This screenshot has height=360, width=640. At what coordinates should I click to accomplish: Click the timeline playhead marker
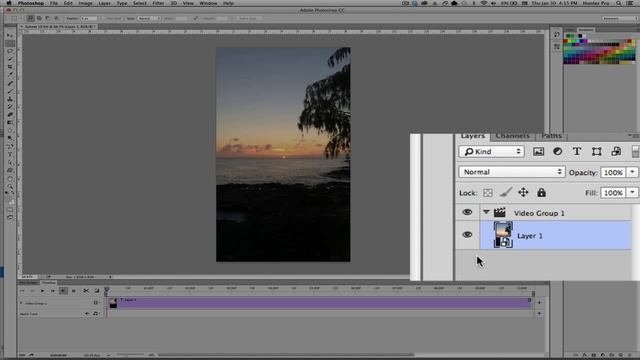[x=107, y=289]
